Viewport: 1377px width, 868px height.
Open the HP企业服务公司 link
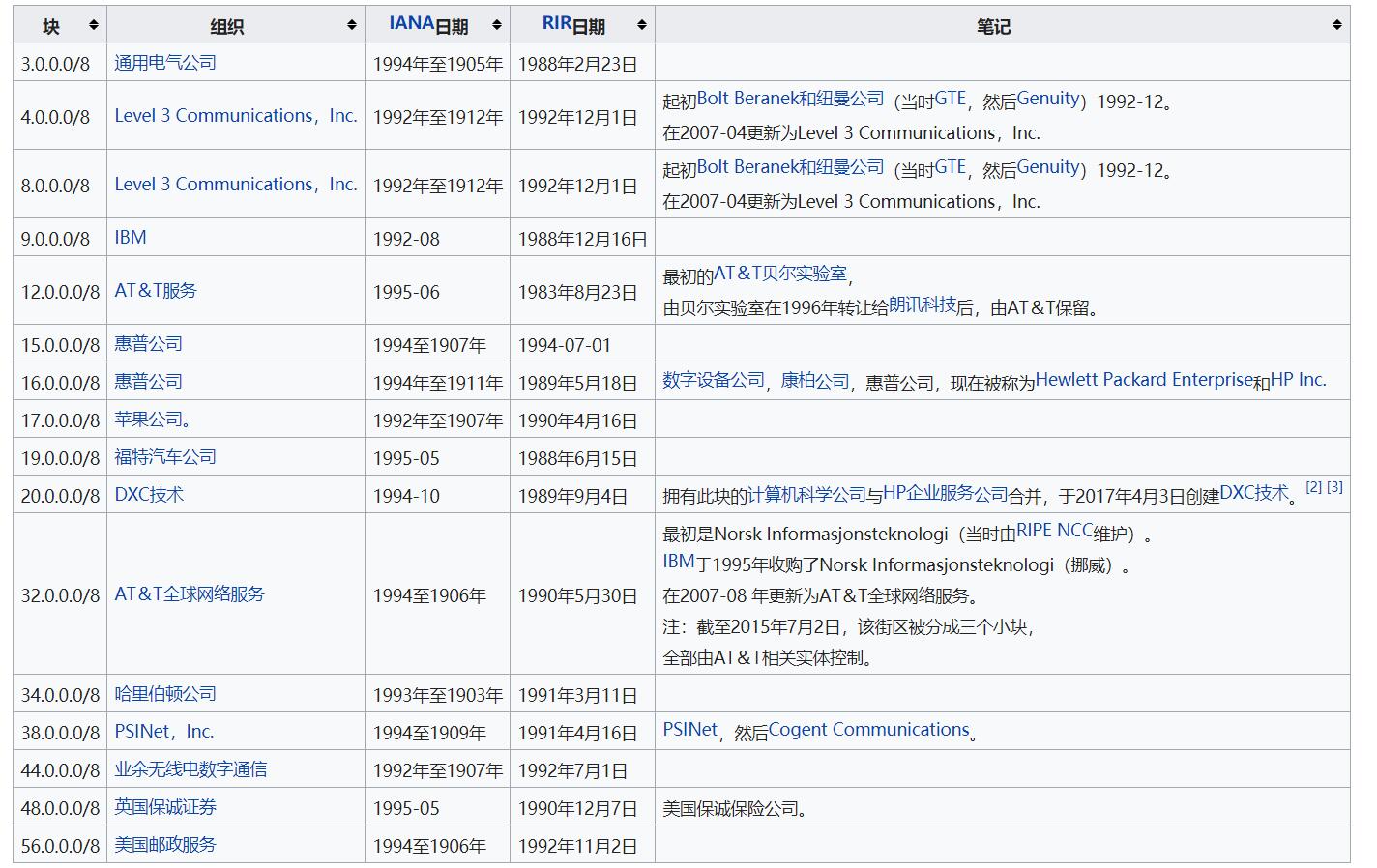[x=946, y=494]
